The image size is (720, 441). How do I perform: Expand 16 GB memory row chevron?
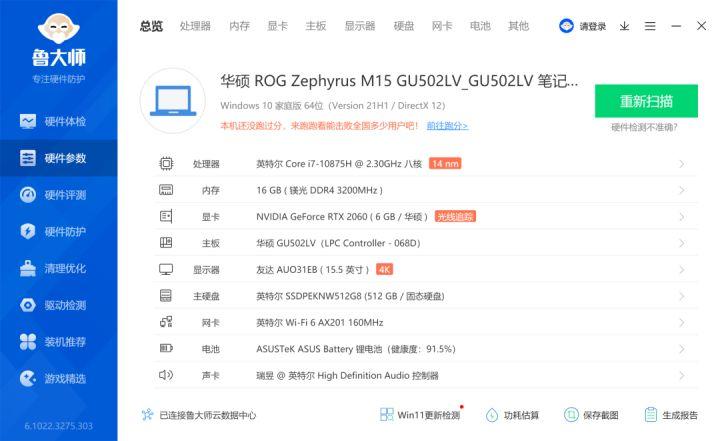click(681, 190)
